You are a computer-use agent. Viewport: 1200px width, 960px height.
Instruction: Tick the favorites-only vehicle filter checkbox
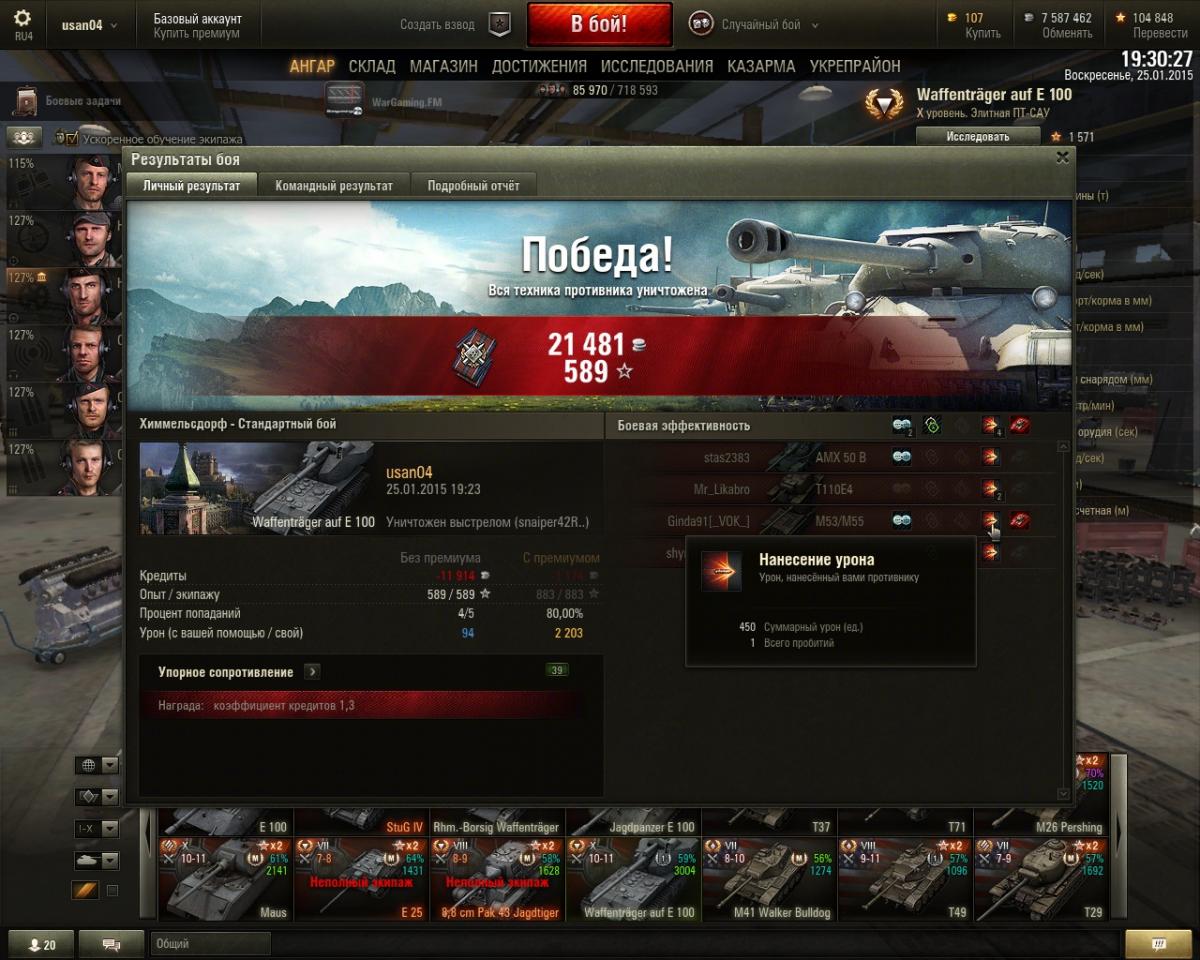[x=112, y=890]
